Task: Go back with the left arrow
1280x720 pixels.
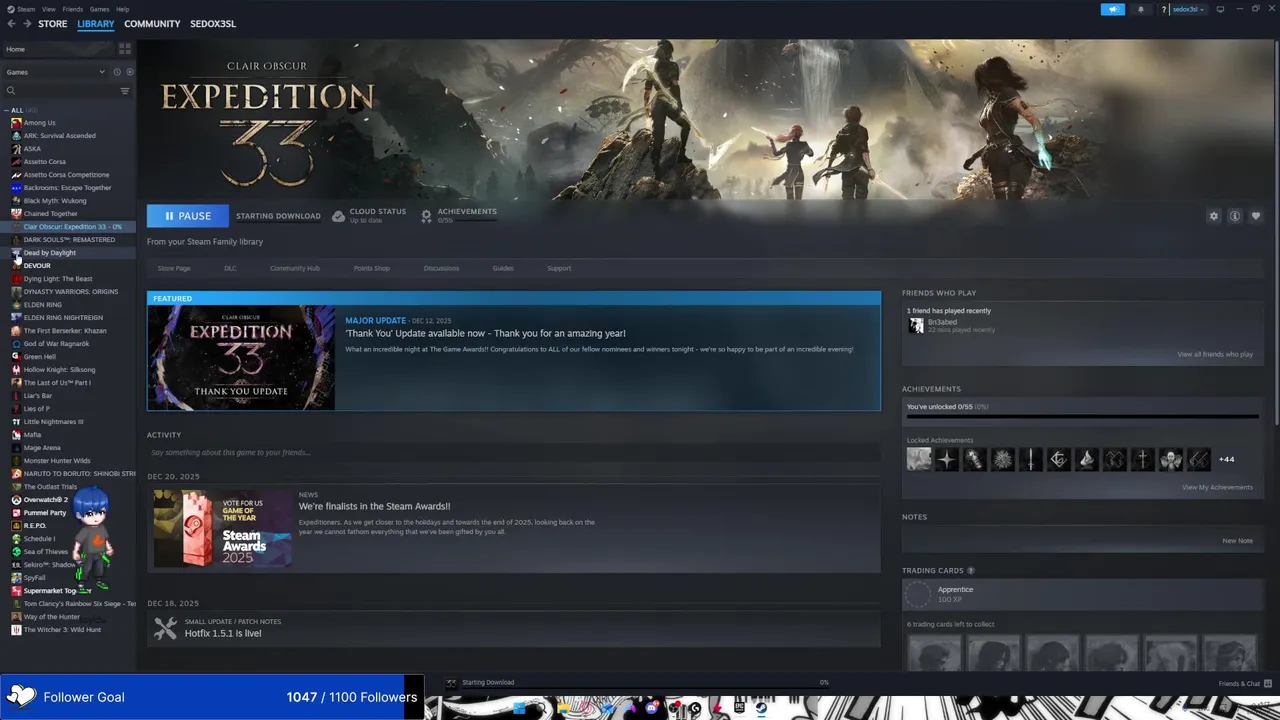Action: click(x=11, y=23)
